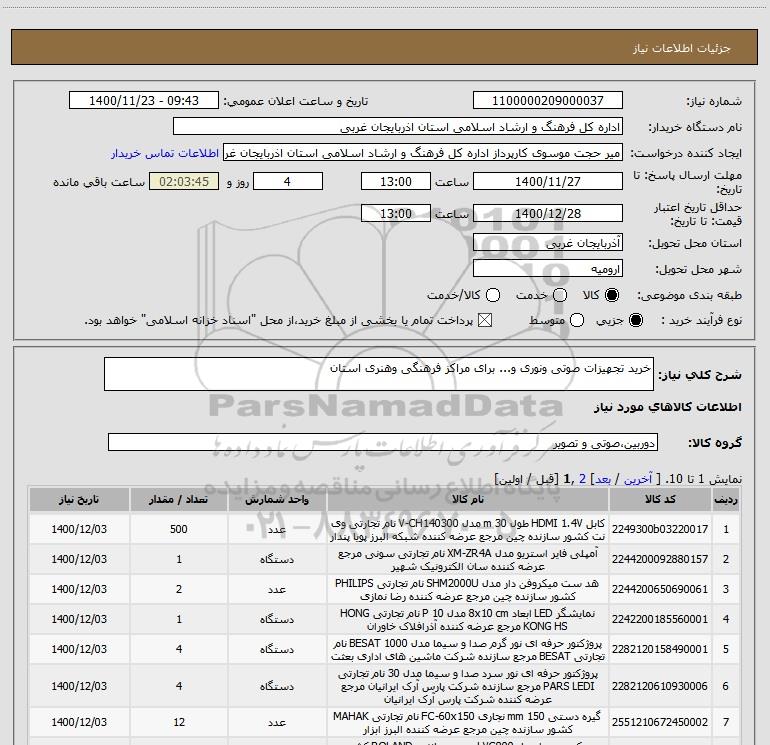Click item code 255121067245002
This screenshot has width=770, height=745.
point(660,722)
